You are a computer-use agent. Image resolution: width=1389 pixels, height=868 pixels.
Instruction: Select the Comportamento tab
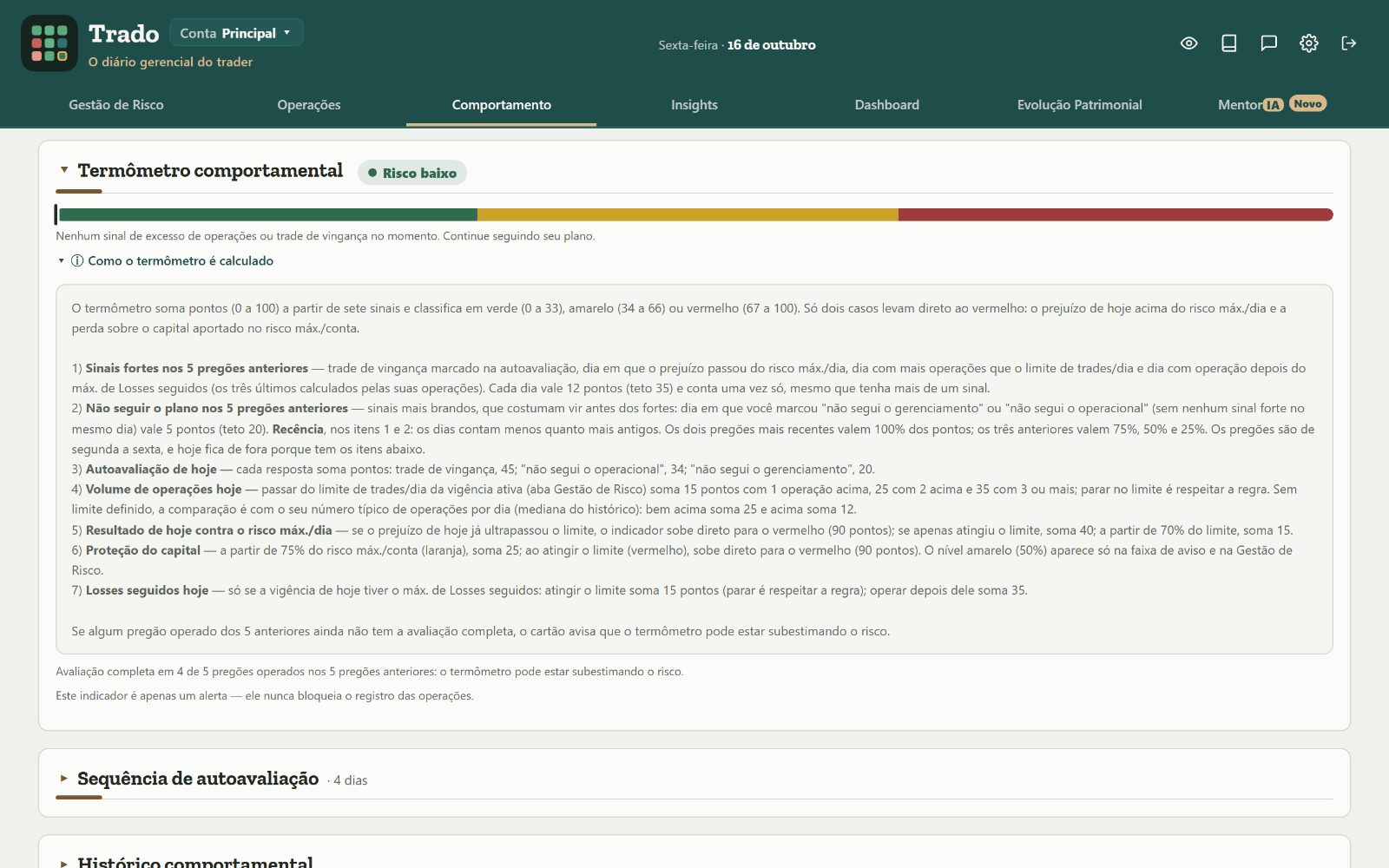pyautogui.click(x=502, y=104)
